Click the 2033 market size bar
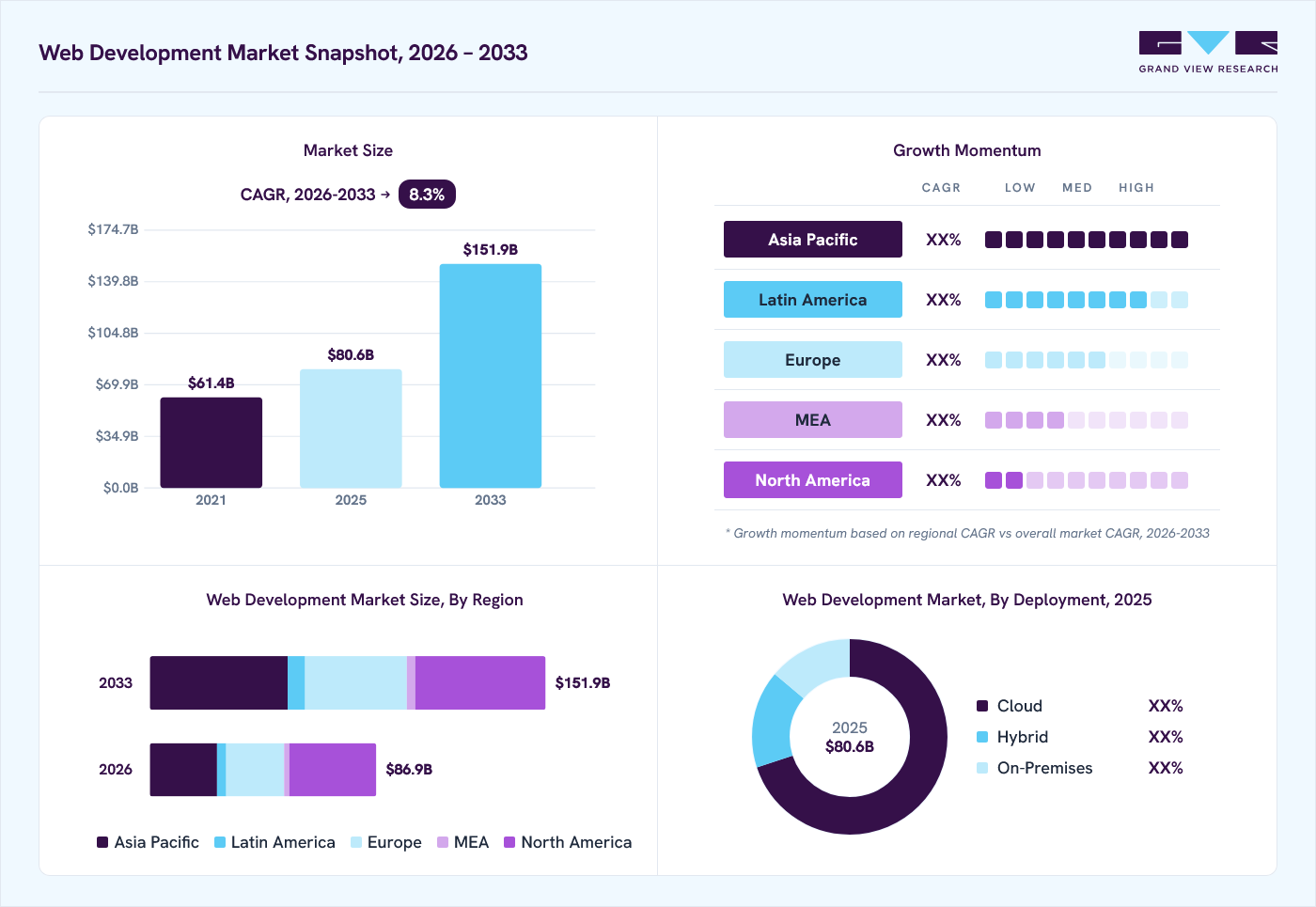 tap(491, 376)
